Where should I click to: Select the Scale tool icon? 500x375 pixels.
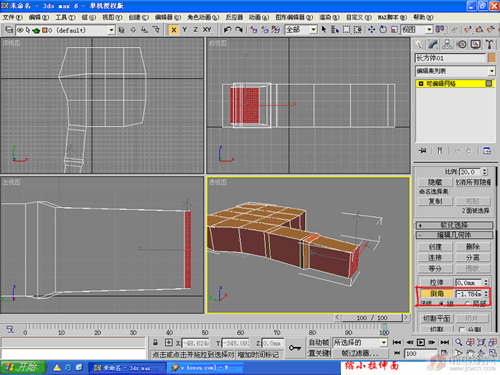394,30
